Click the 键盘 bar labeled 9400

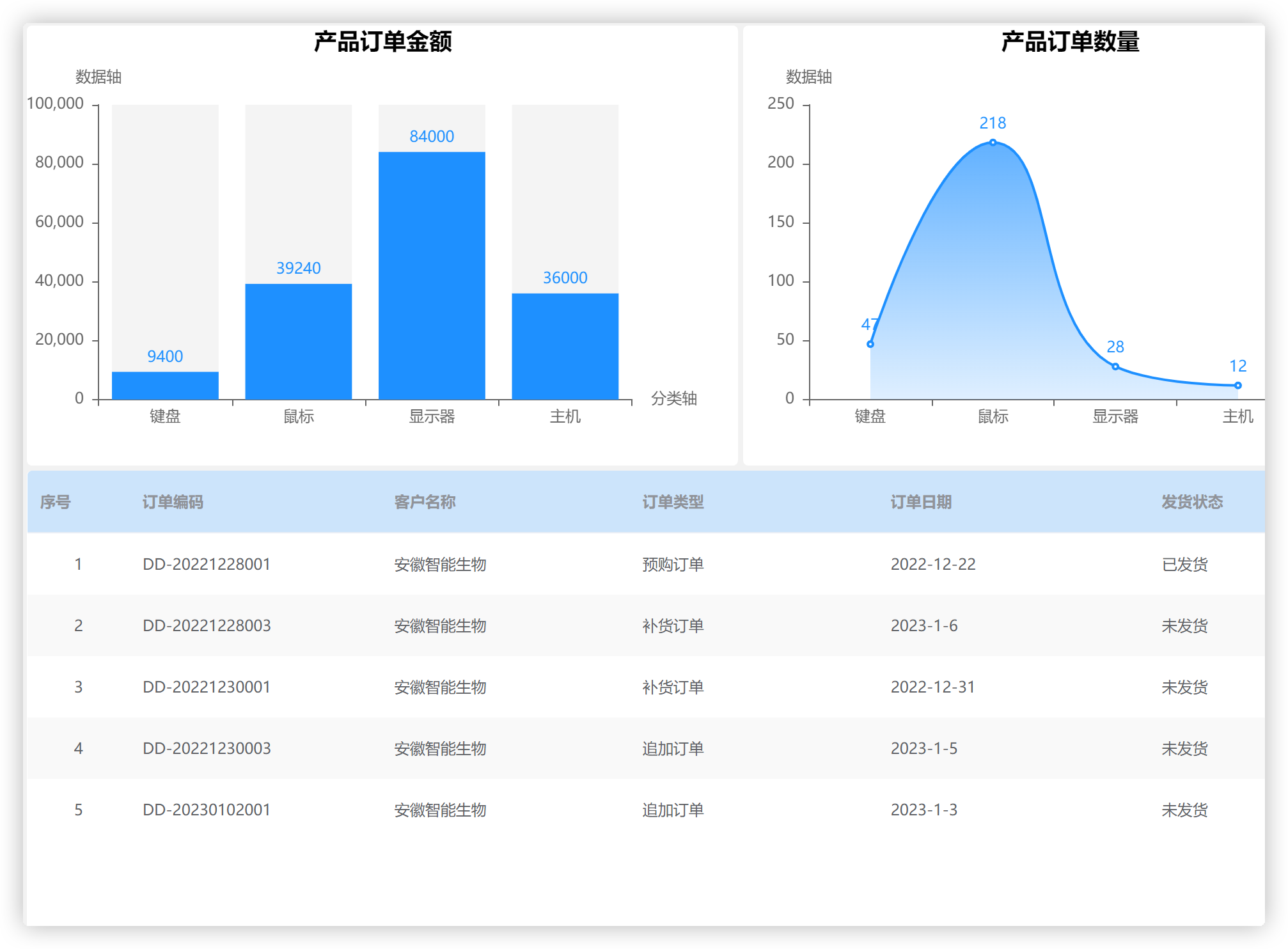tap(165, 386)
